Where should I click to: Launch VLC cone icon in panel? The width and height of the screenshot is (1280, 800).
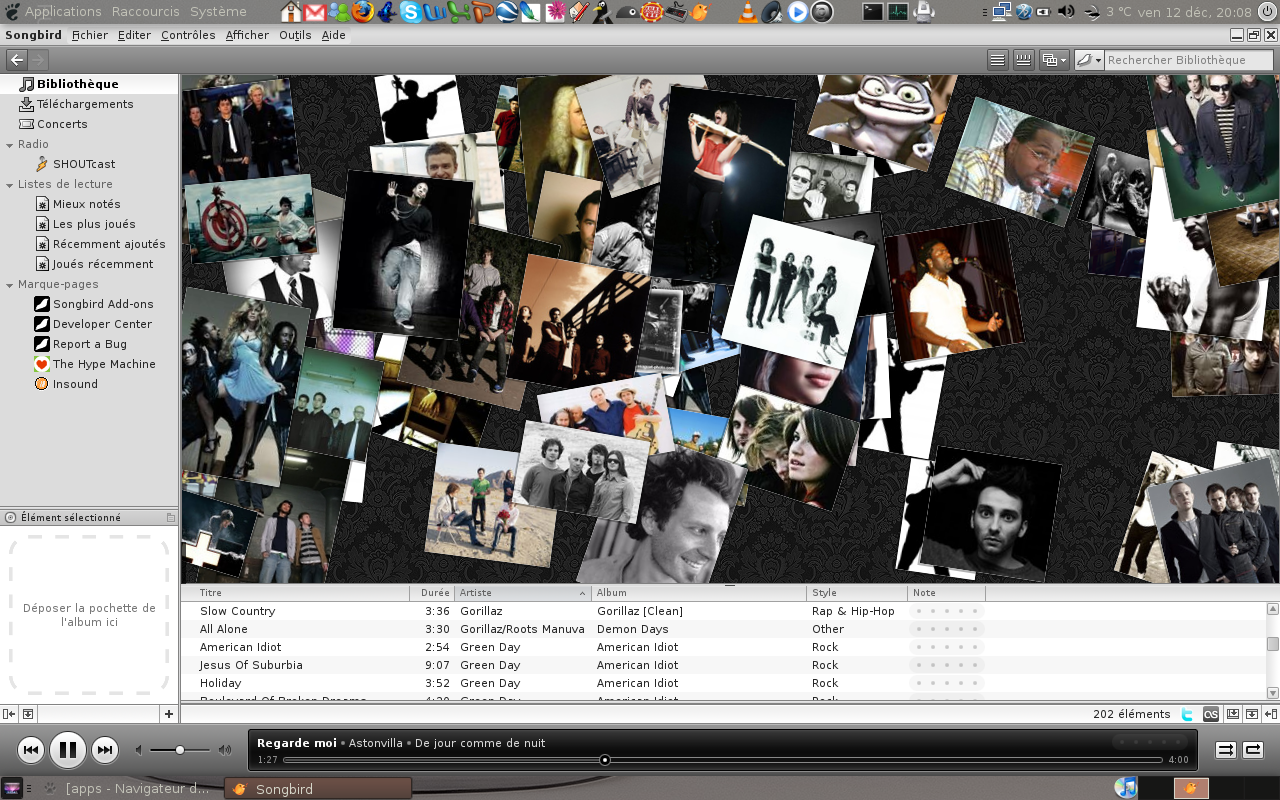point(747,12)
